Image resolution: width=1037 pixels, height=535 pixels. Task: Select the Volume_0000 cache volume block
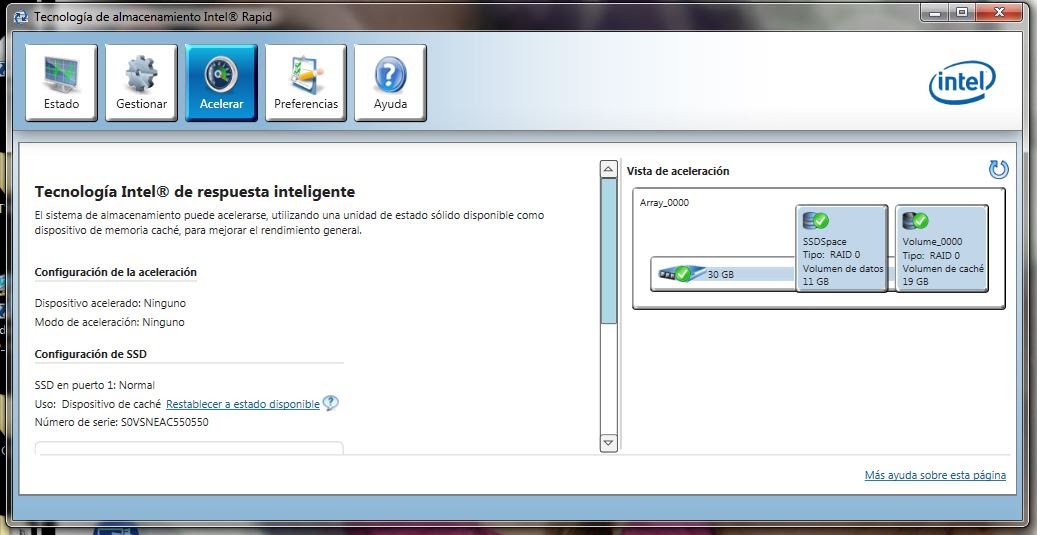(x=942, y=260)
